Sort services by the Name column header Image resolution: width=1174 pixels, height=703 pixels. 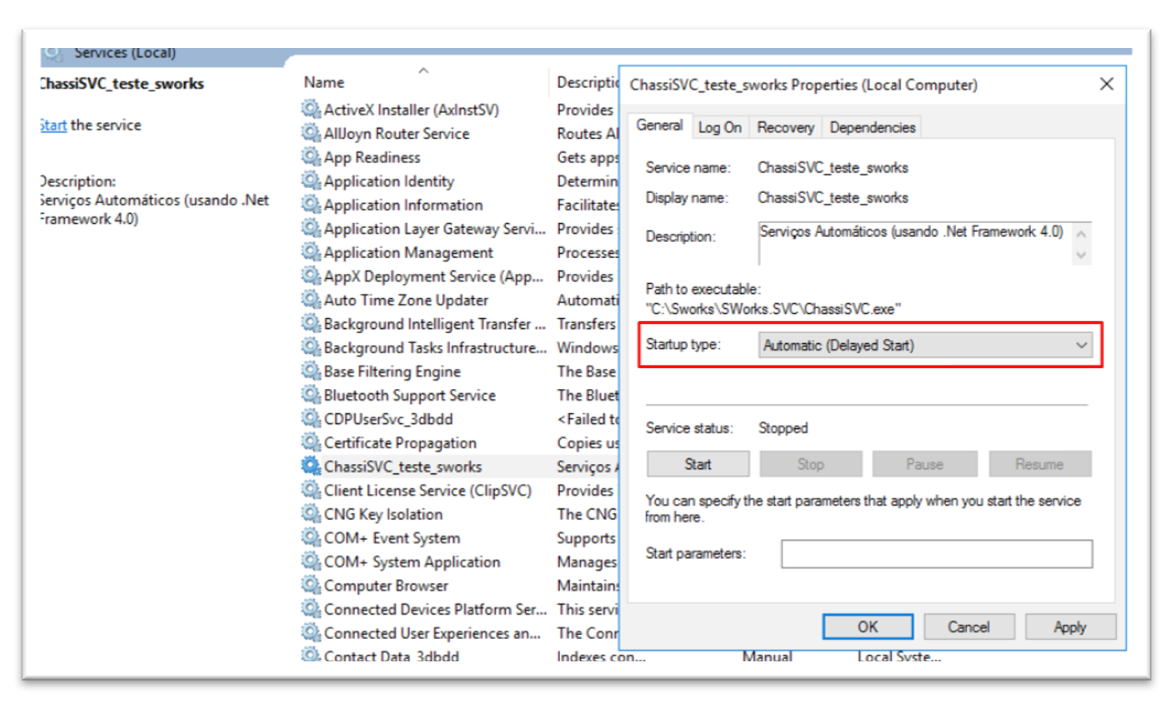[324, 83]
